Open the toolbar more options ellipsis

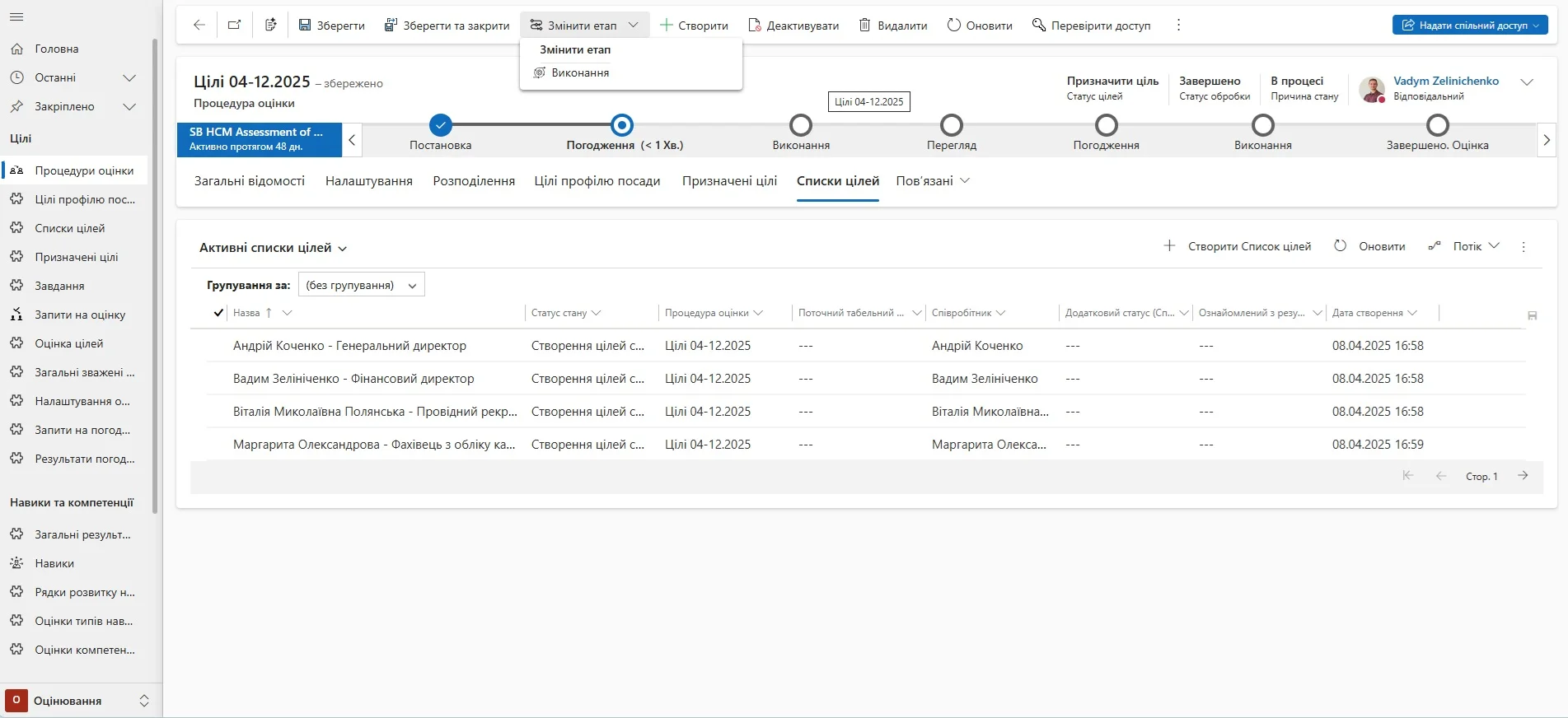[x=1178, y=26]
